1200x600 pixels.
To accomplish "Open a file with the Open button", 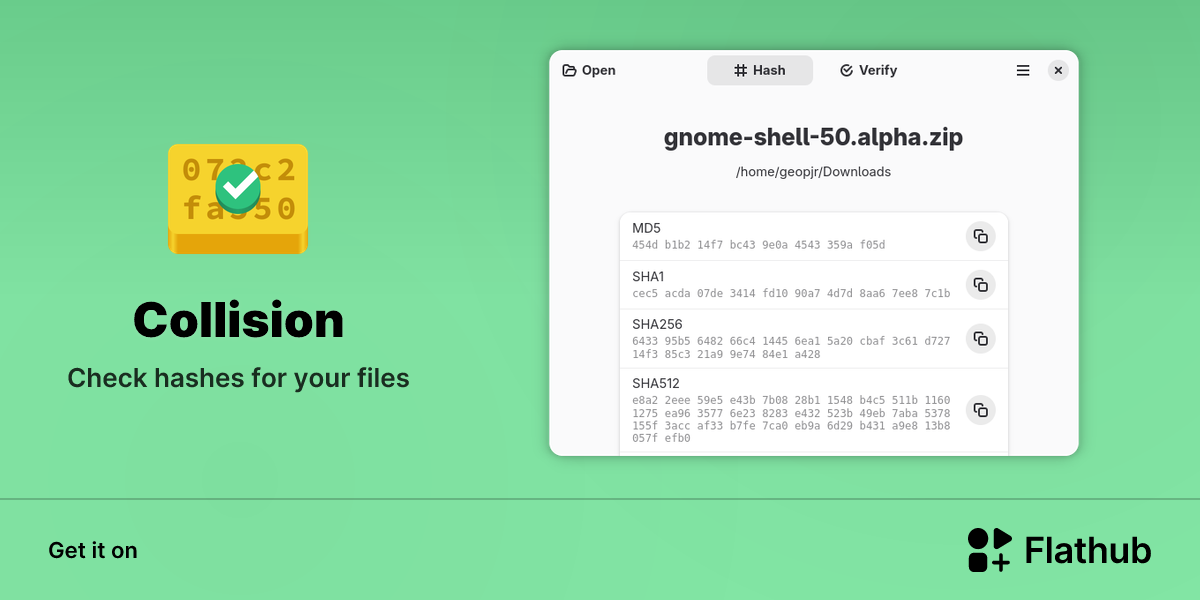I will pos(589,70).
